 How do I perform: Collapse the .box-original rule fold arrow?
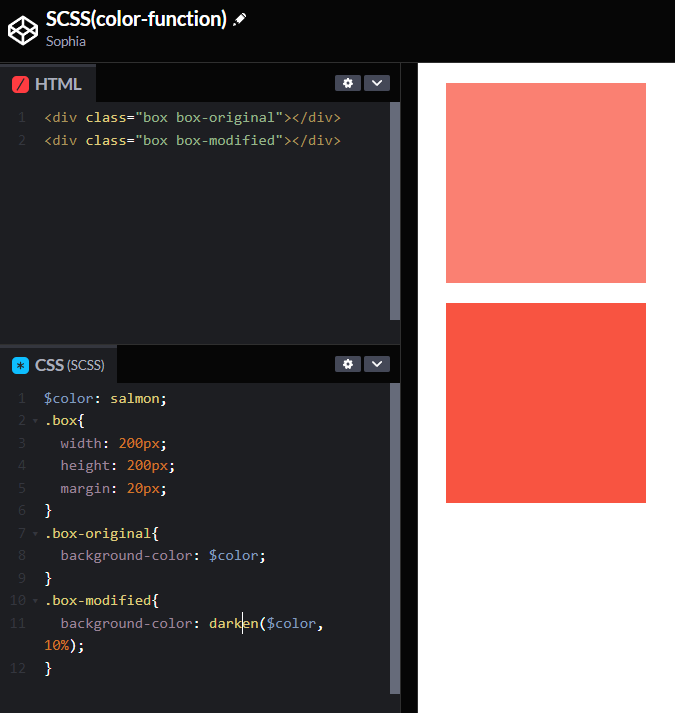point(35,534)
